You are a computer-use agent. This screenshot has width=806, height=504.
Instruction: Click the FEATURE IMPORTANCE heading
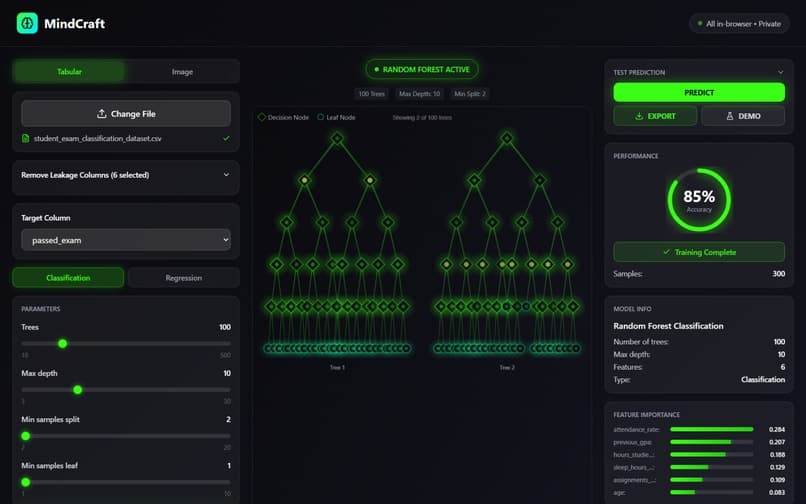[646, 415]
